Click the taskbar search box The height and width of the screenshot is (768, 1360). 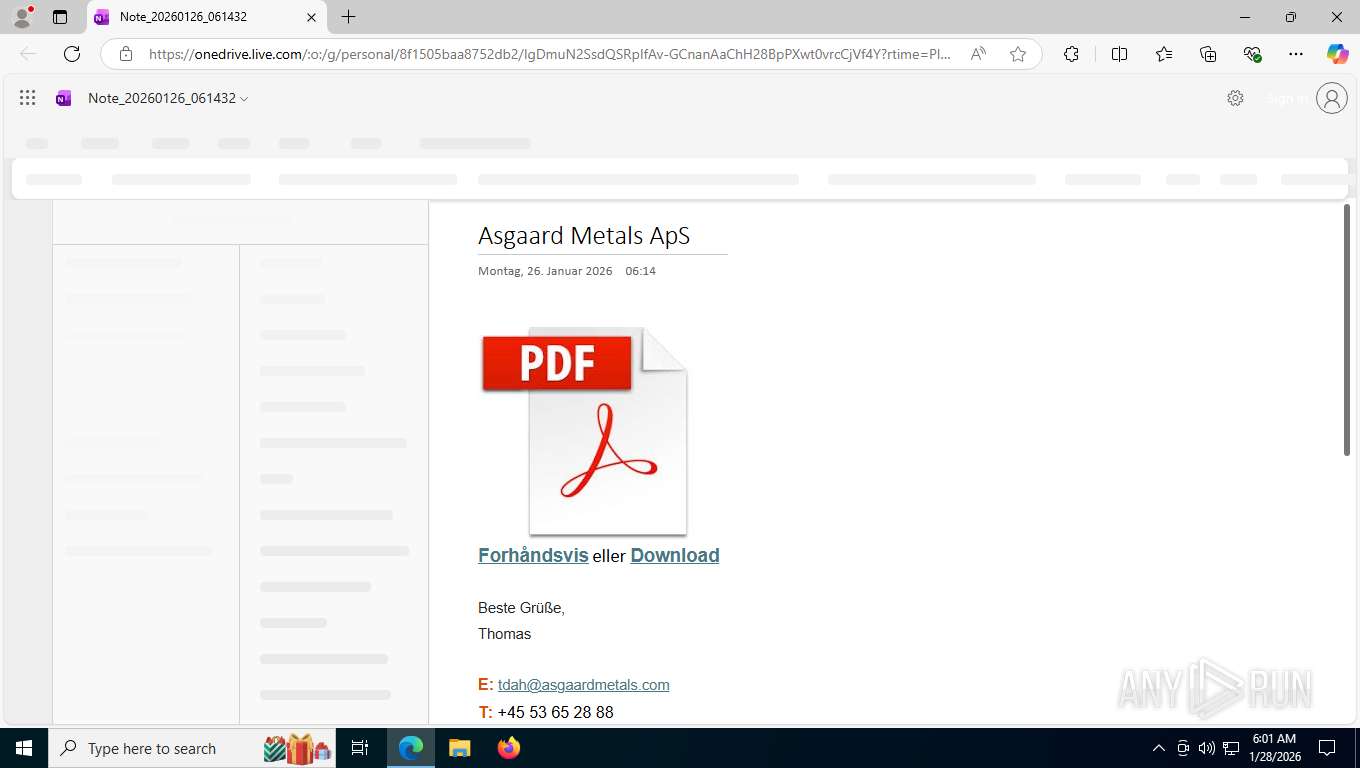(194, 748)
